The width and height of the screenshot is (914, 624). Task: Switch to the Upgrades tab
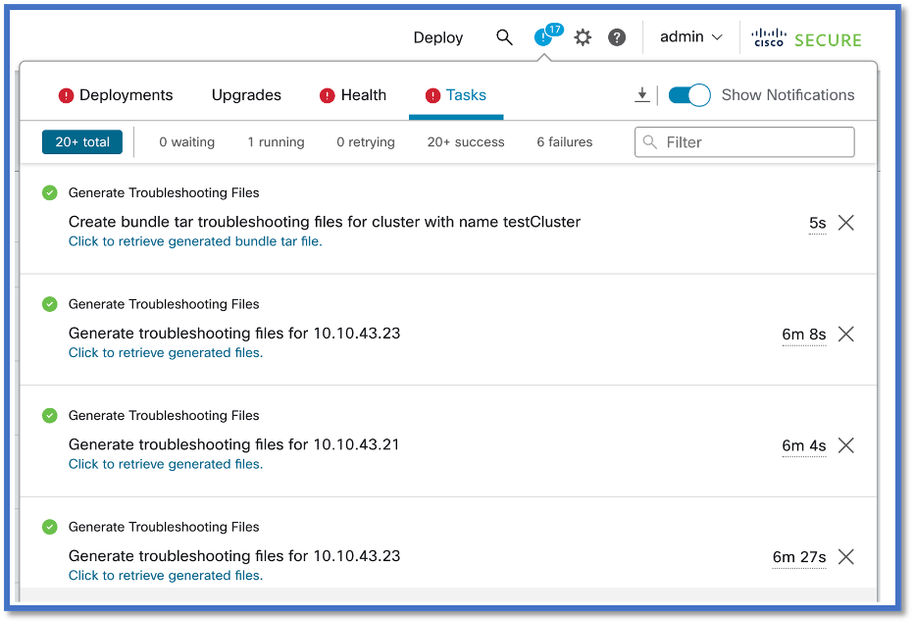click(246, 95)
